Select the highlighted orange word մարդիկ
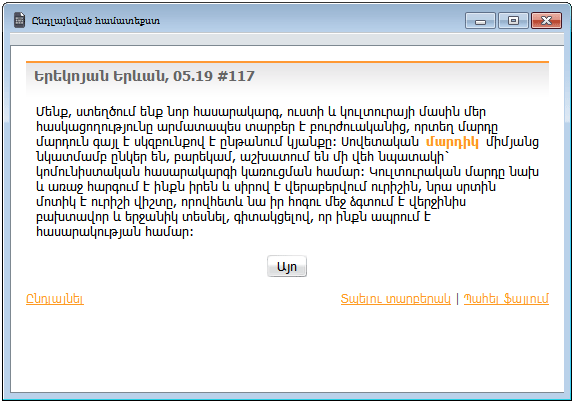The height and width of the screenshot is (403, 574). coord(452,142)
